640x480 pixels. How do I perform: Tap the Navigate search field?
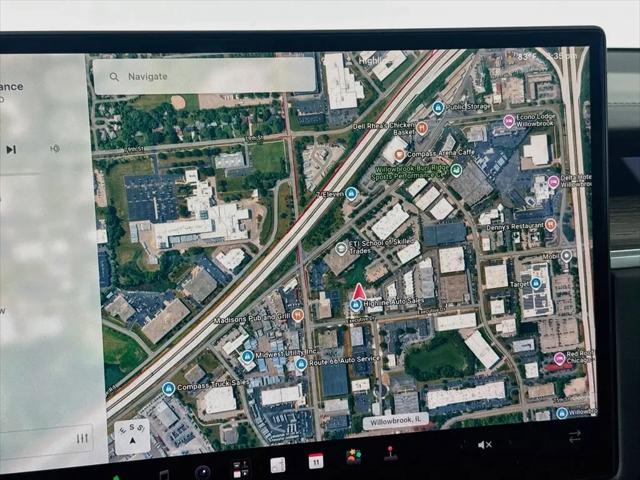point(204,76)
